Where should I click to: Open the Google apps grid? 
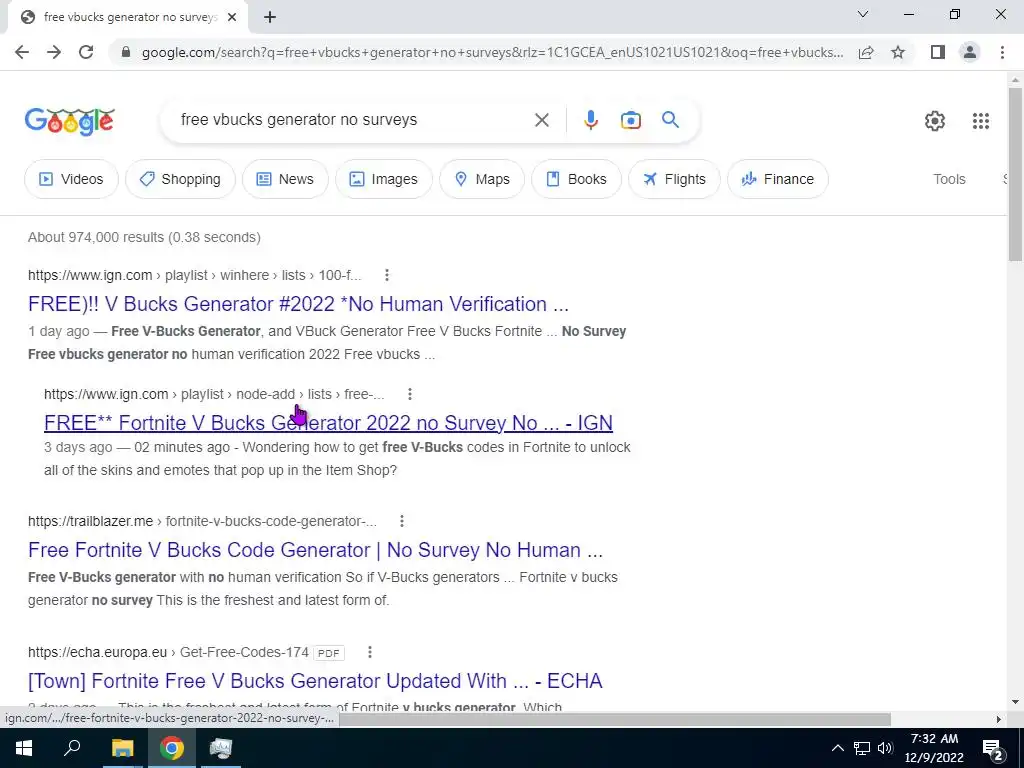pyautogui.click(x=981, y=121)
